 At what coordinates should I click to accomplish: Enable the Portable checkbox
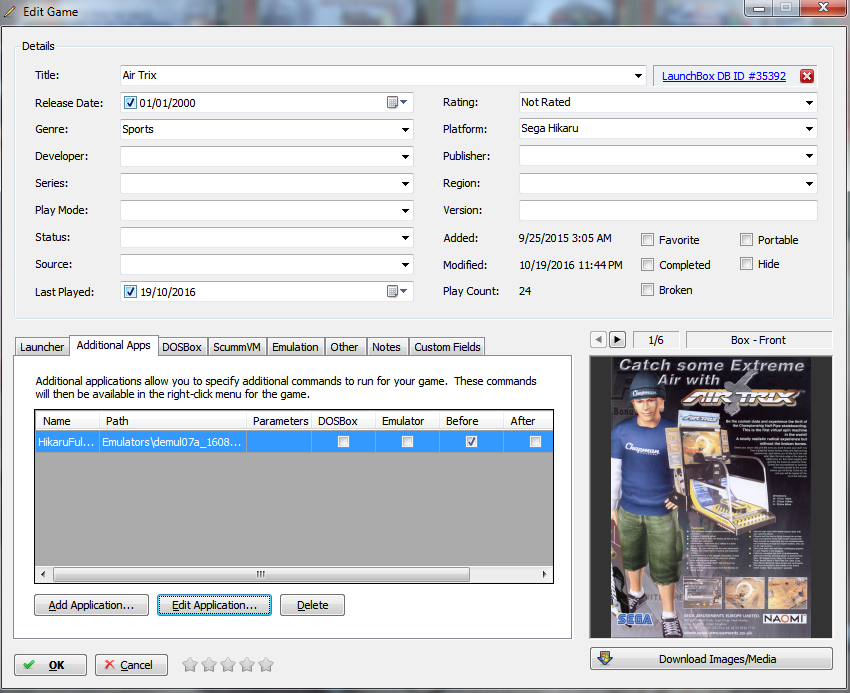746,240
